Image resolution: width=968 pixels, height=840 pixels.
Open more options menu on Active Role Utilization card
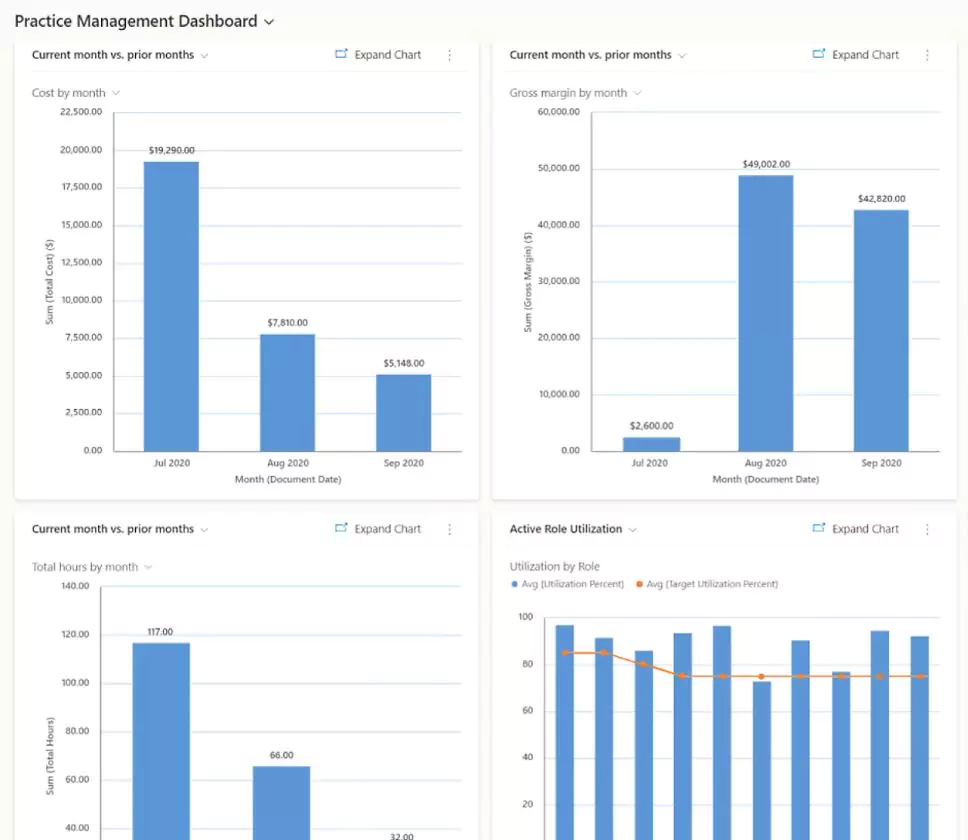[927, 529]
